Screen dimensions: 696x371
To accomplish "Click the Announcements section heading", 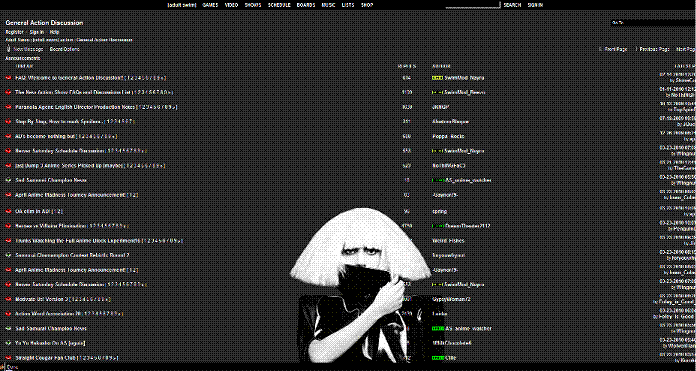I will pos(23,58).
